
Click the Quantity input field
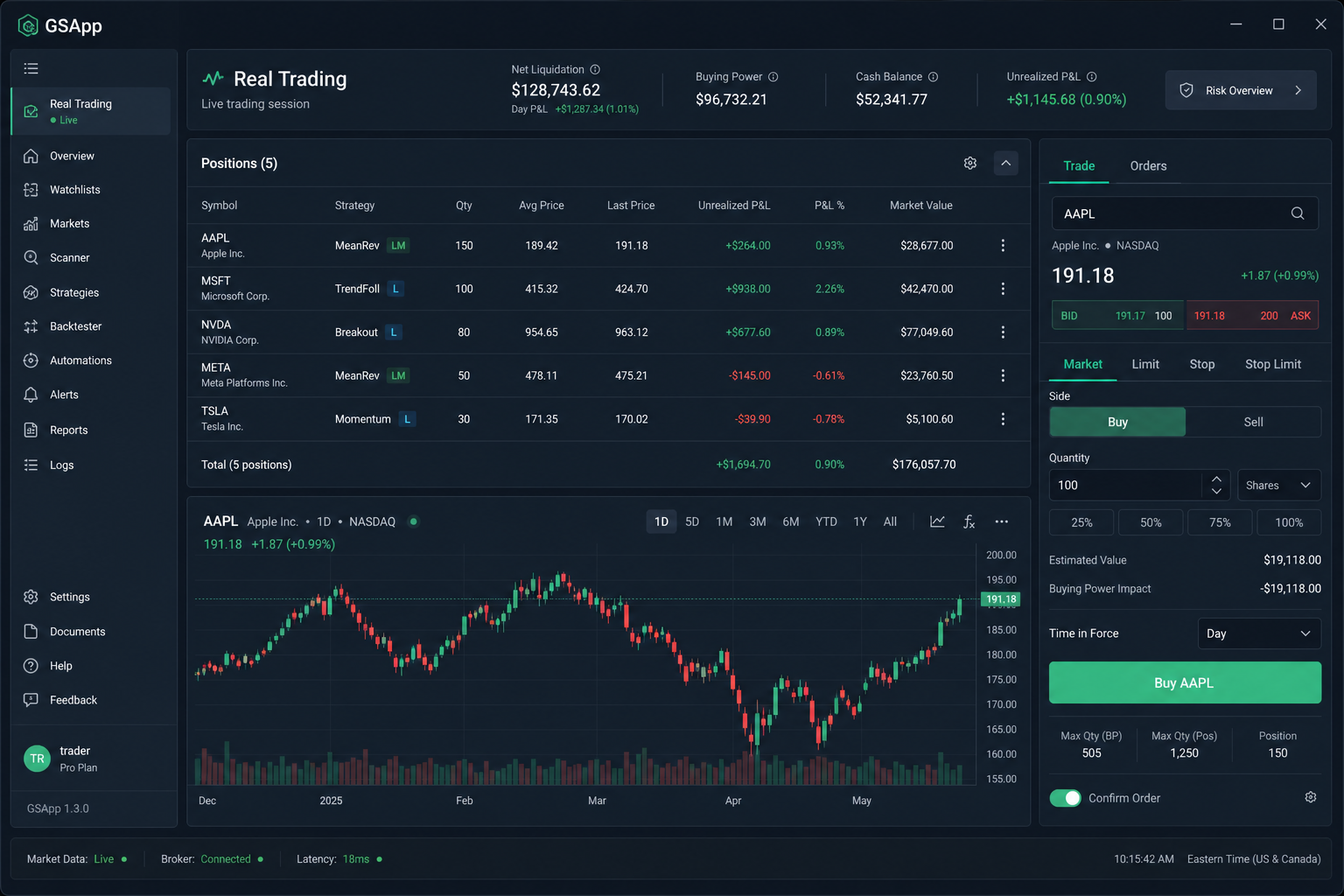pos(1125,486)
